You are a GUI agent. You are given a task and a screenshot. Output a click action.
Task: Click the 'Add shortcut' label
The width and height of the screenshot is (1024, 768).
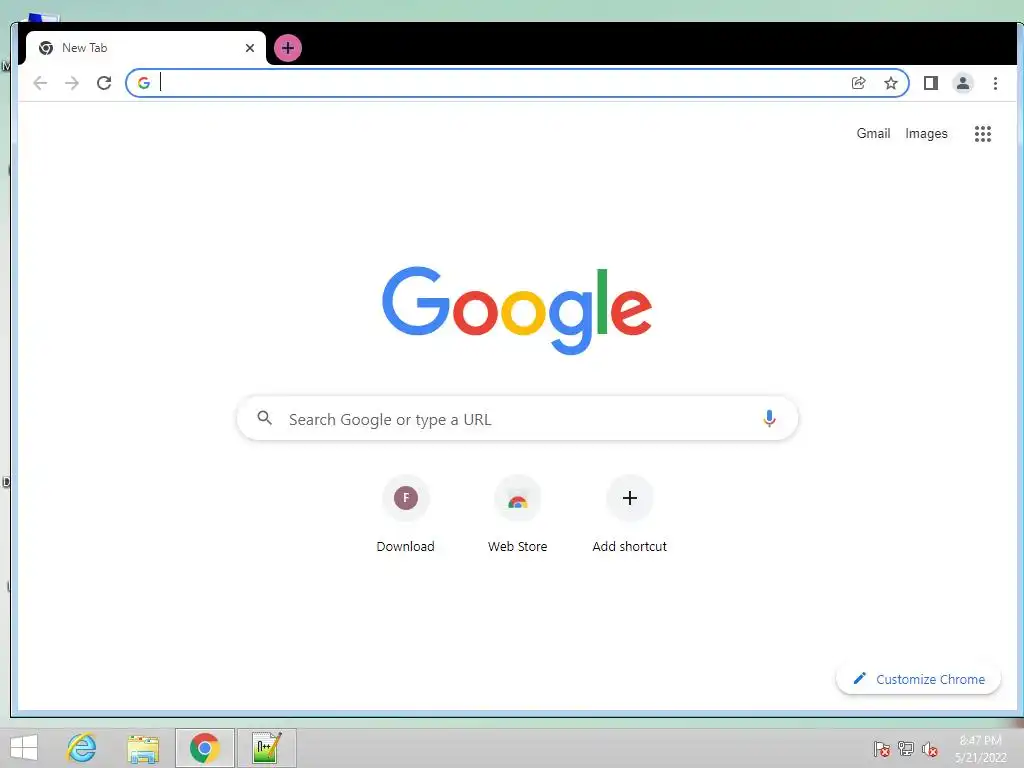coord(630,547)
